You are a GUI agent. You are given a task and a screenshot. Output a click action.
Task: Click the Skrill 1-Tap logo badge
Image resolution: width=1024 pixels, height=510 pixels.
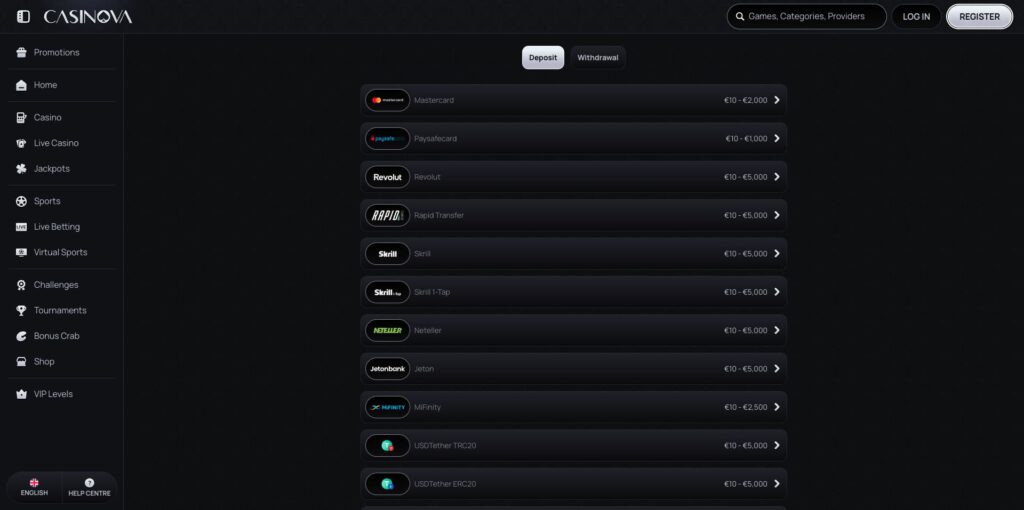pyautogui.click(x=387, y=292)
